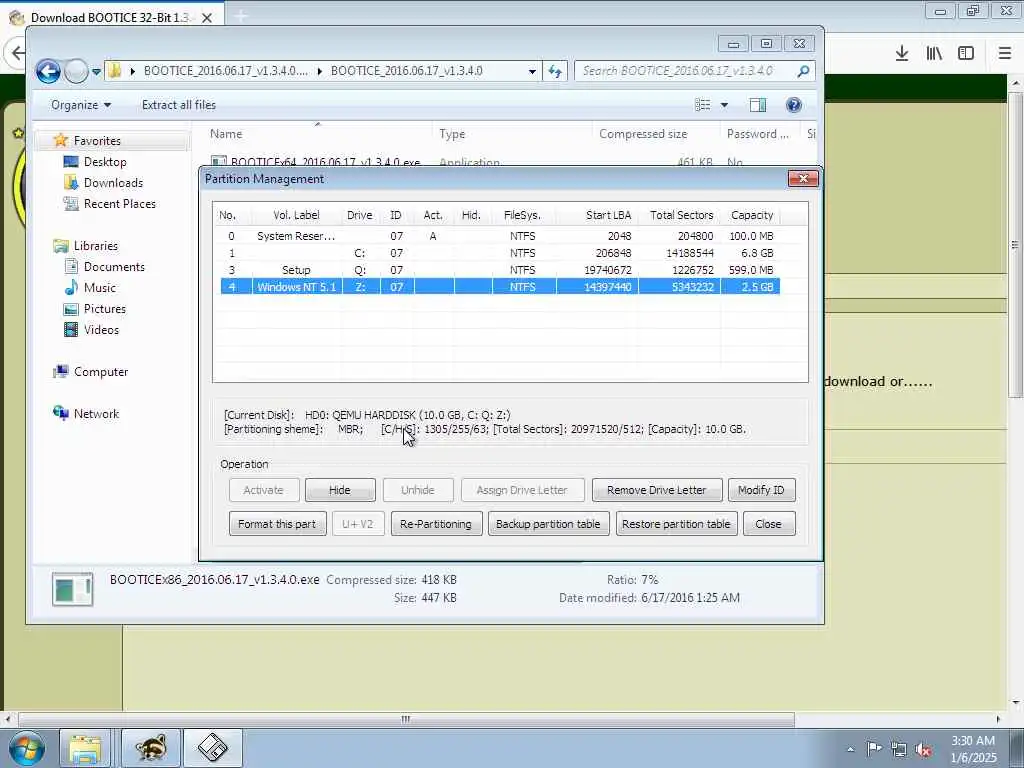Click the Refresh button beside address bar
This screenshot has height=768, width=1024.
pyautogui.click(x=555, y=71)
